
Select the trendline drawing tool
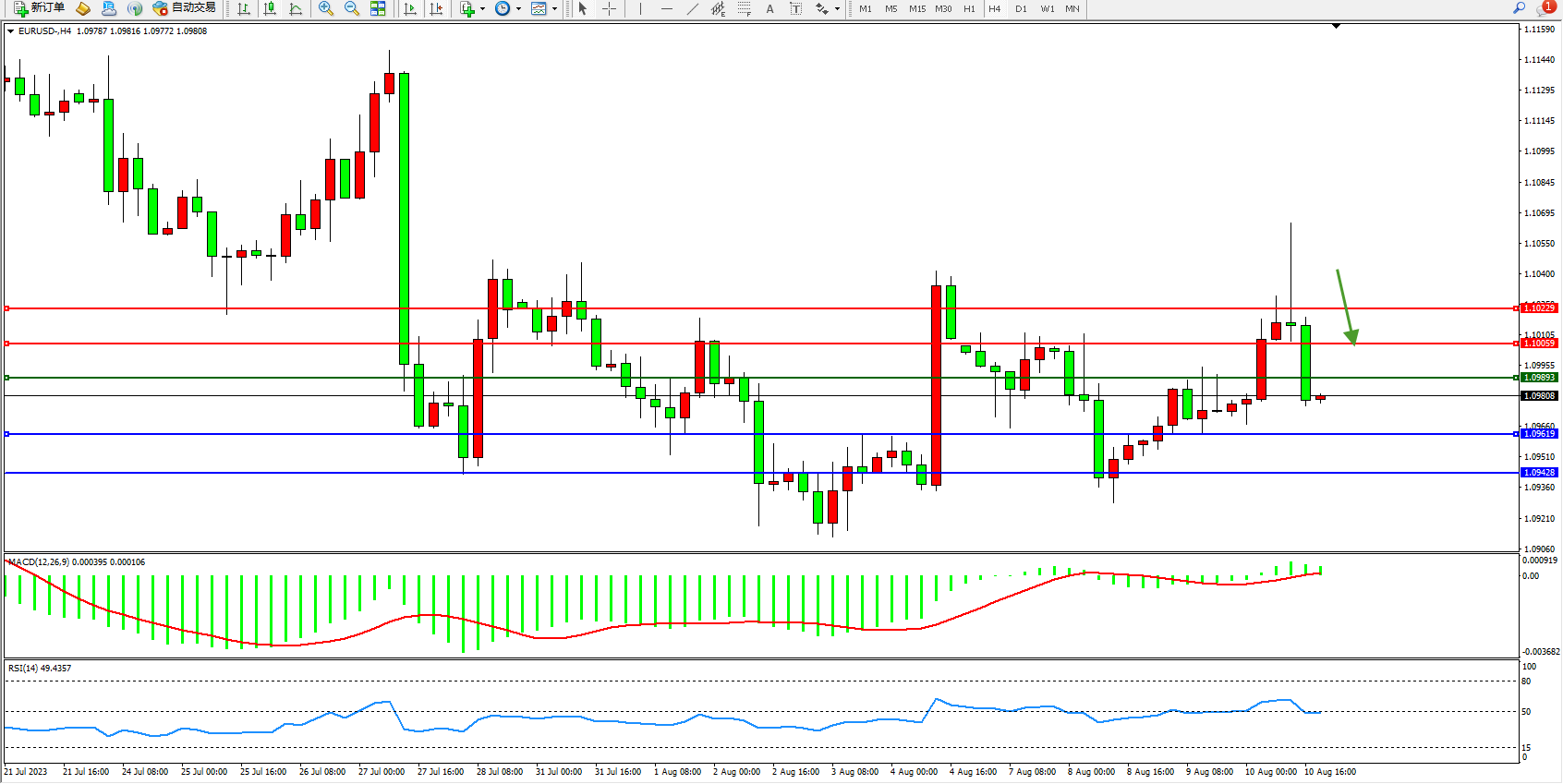[693, 8]
